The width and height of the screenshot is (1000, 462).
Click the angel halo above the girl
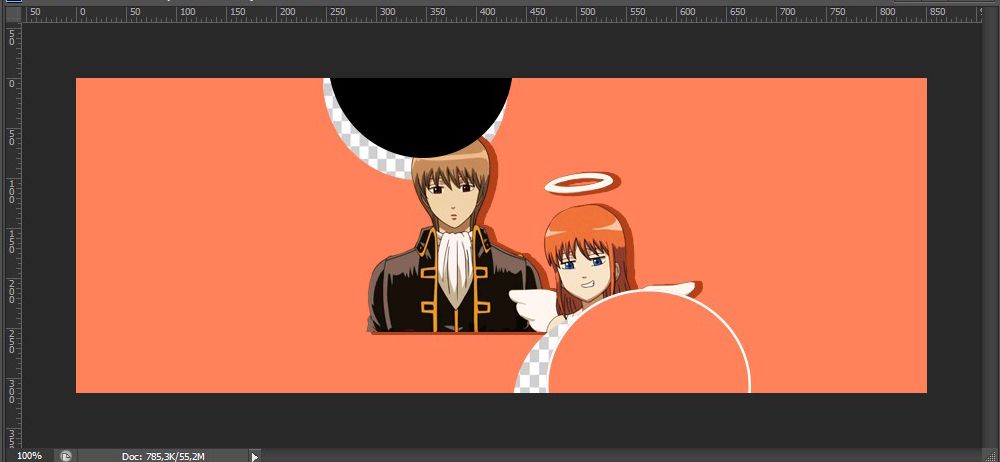(577, 183)
